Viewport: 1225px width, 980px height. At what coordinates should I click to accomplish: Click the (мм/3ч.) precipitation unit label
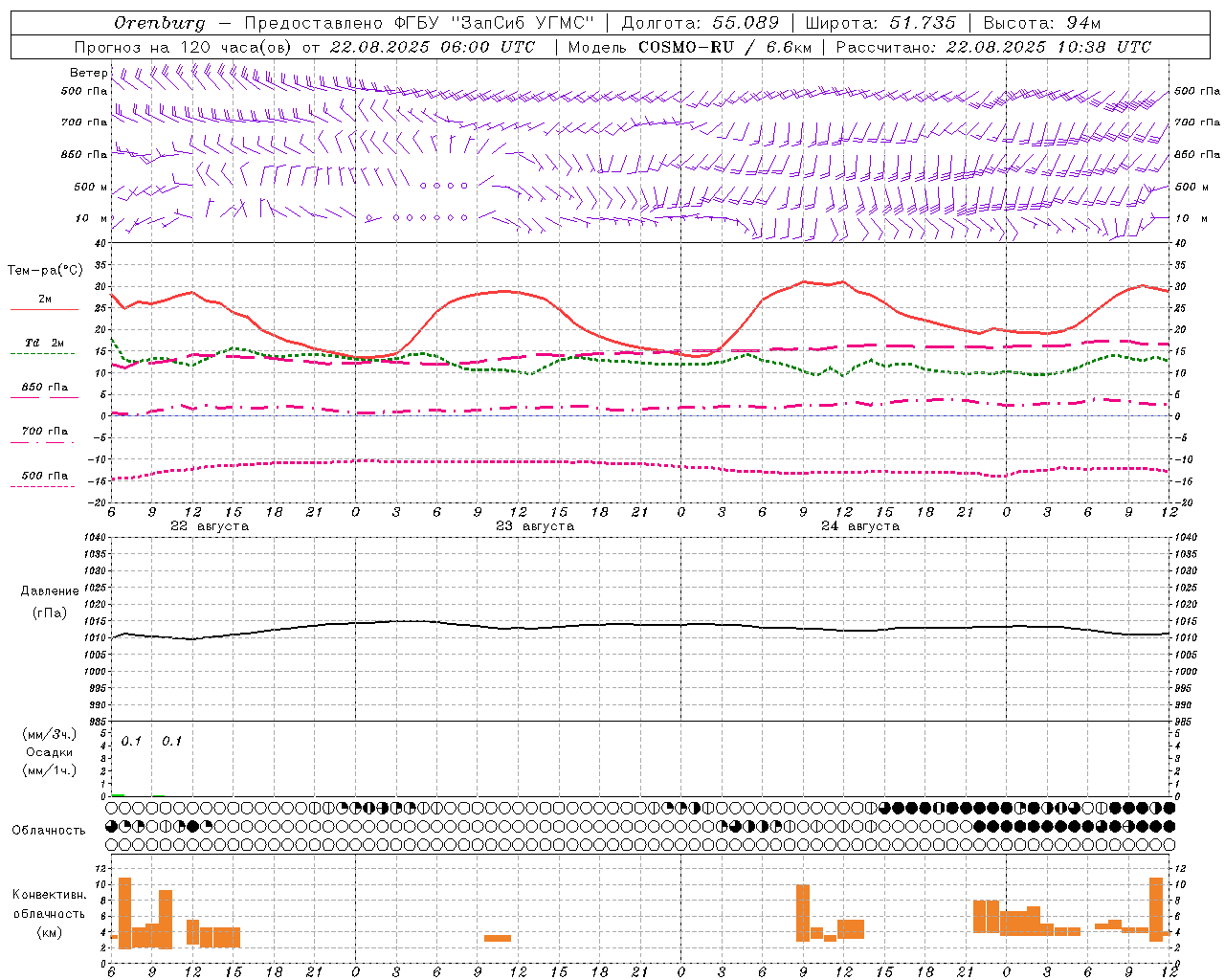pyautogui.click(x=50, y=734)
